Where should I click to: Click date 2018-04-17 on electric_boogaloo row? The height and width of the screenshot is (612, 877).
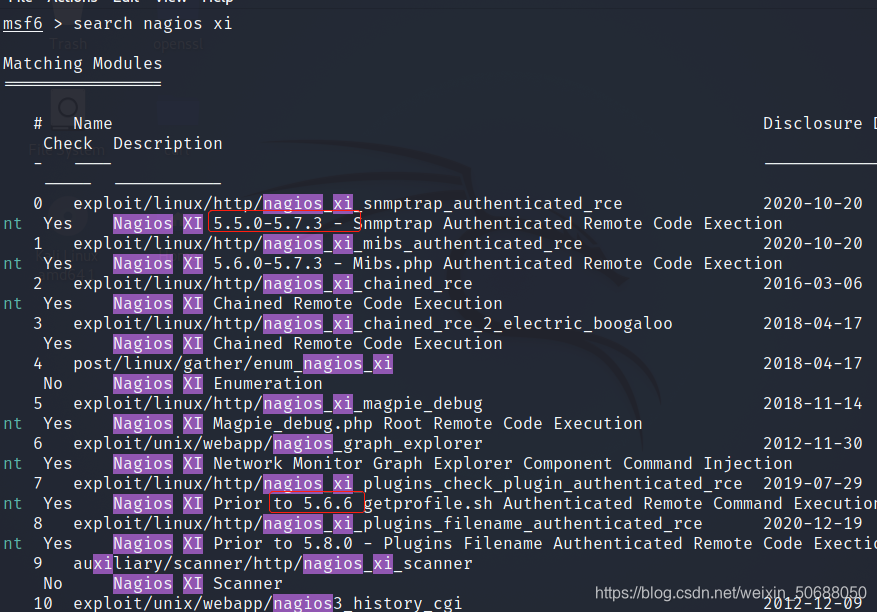click(x=813, y=324)
